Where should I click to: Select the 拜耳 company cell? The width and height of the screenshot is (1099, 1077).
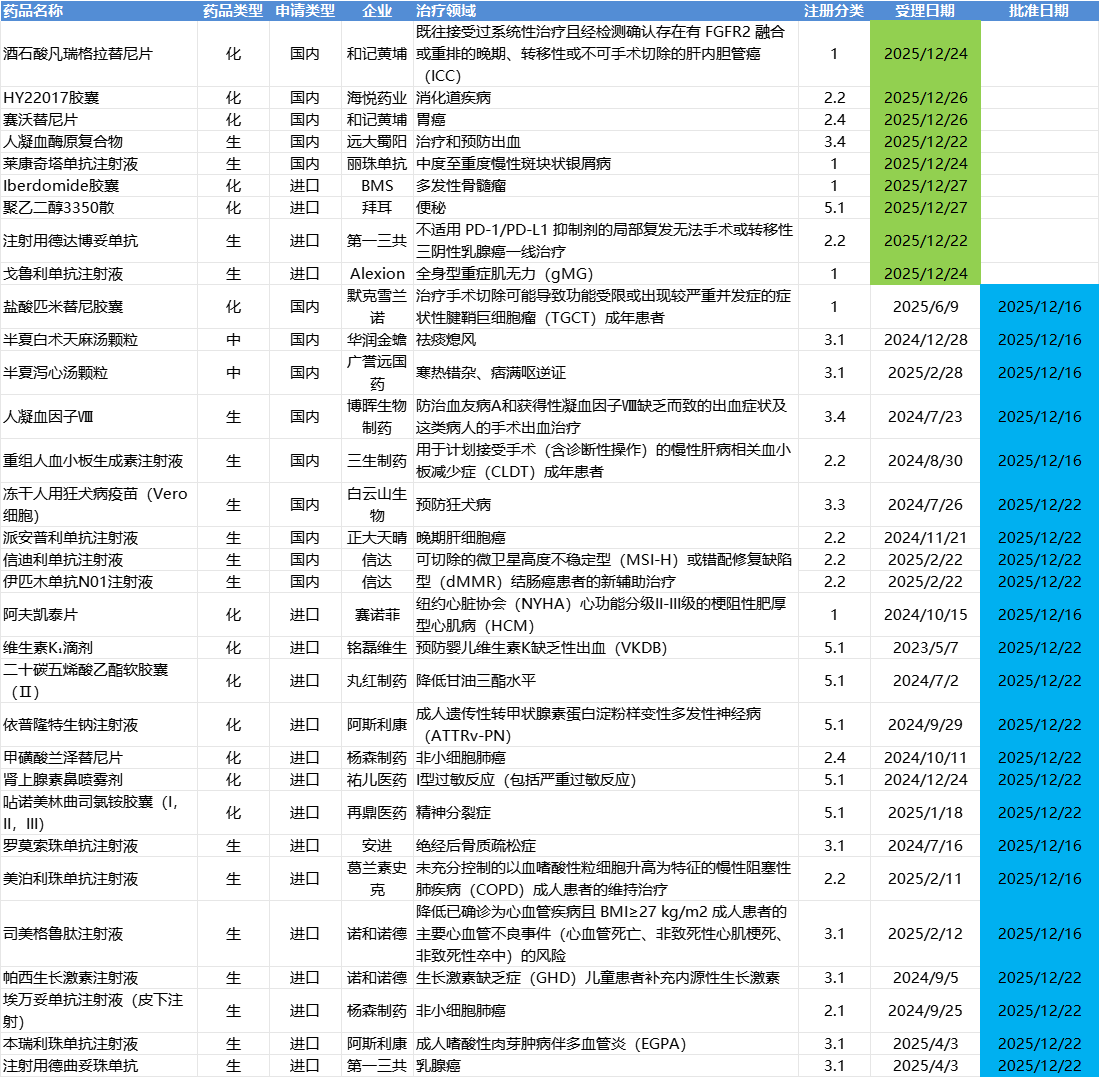click(x=377, y=208)
